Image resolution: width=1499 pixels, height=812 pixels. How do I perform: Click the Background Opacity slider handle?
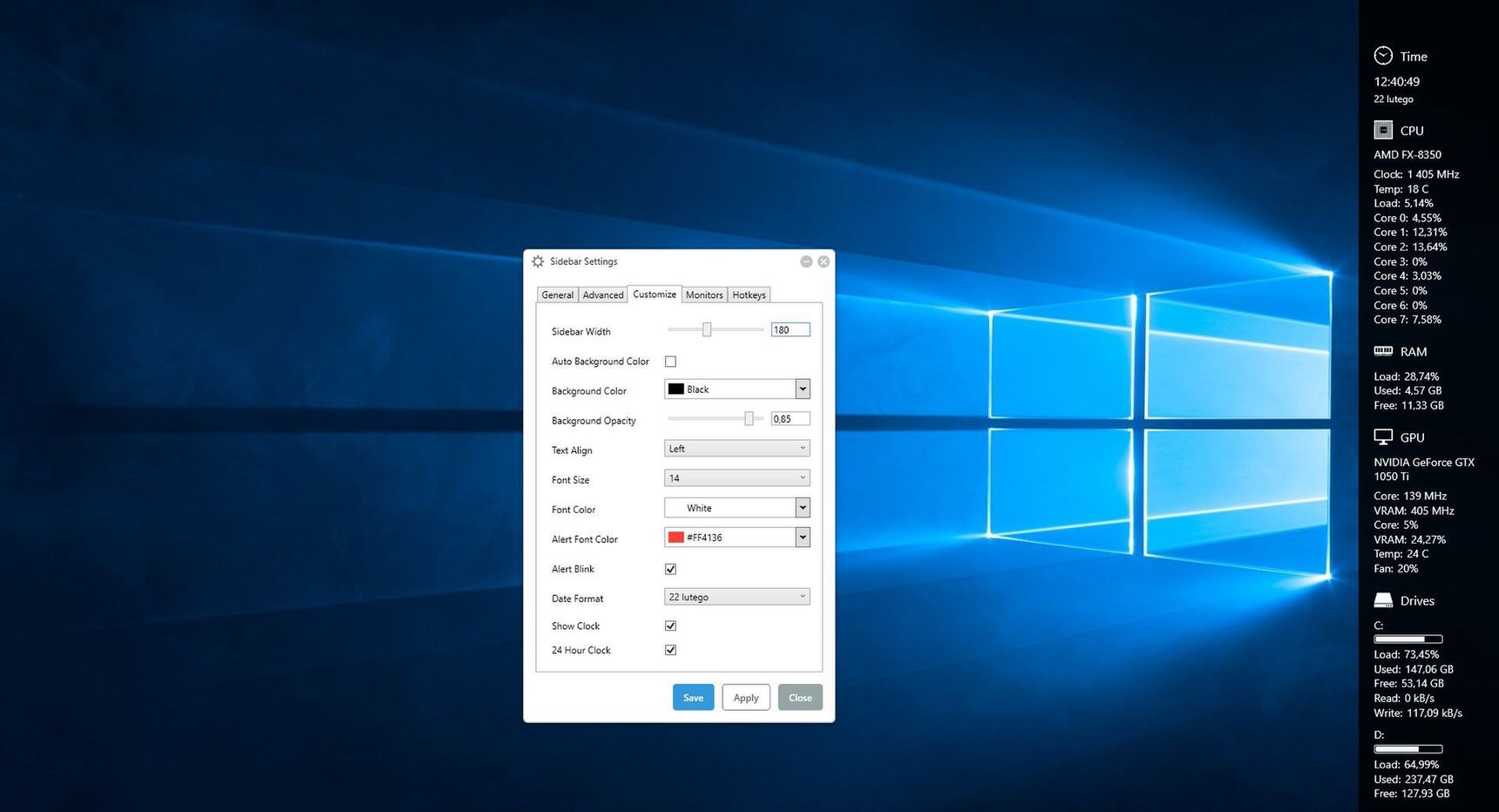749,418
